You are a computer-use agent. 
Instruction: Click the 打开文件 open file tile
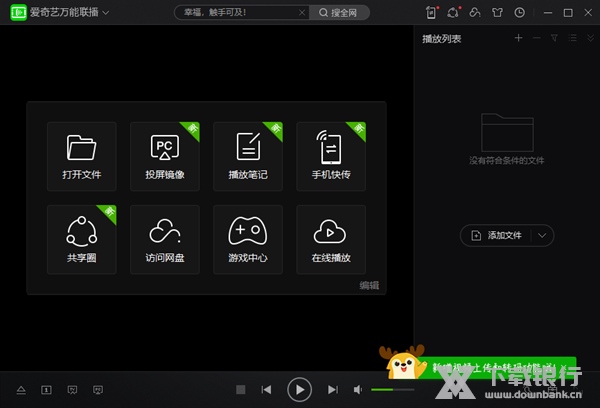click(81, 156)
